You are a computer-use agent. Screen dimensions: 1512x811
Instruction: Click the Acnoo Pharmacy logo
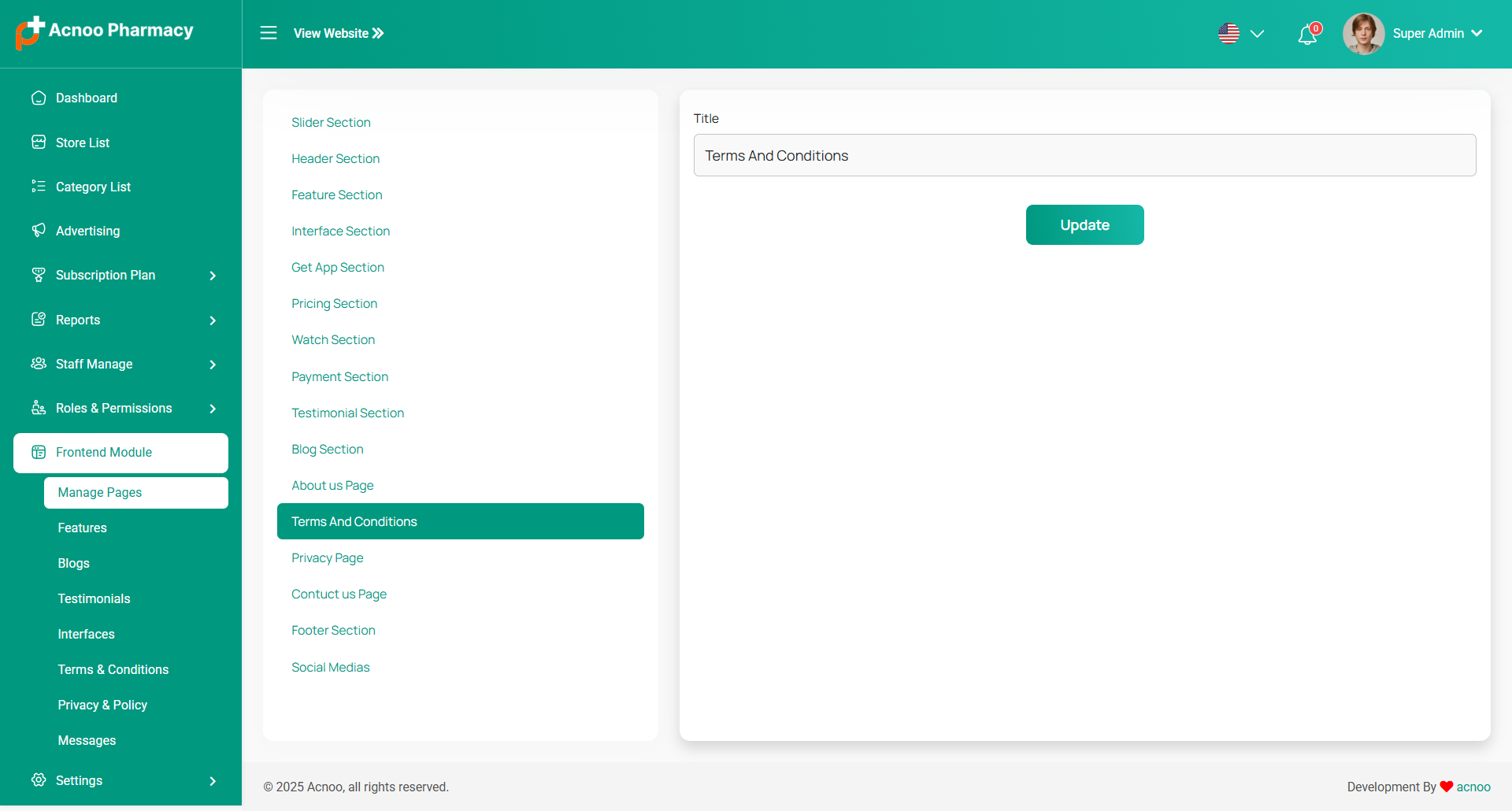pyautogui.click(x=105, y=32)
